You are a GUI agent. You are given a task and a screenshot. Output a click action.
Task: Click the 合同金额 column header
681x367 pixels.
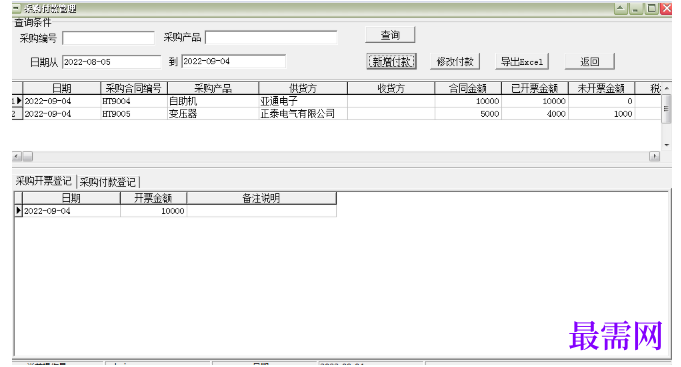(468, 88)
